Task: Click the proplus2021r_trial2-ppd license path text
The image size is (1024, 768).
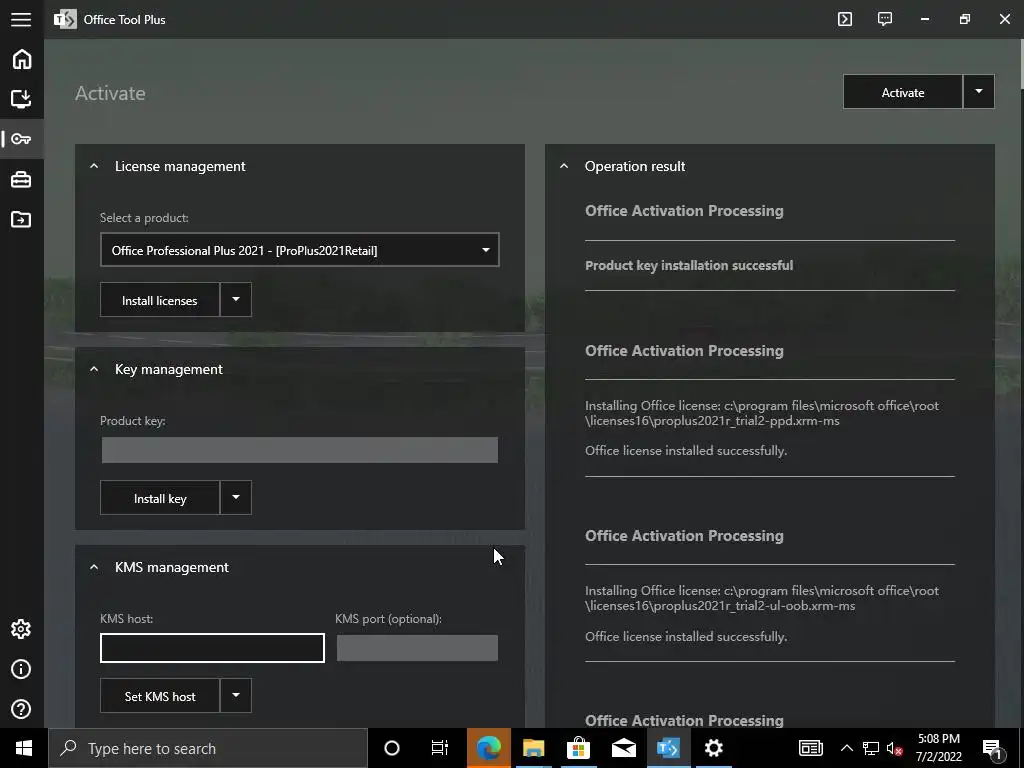Action: (761, 413)
